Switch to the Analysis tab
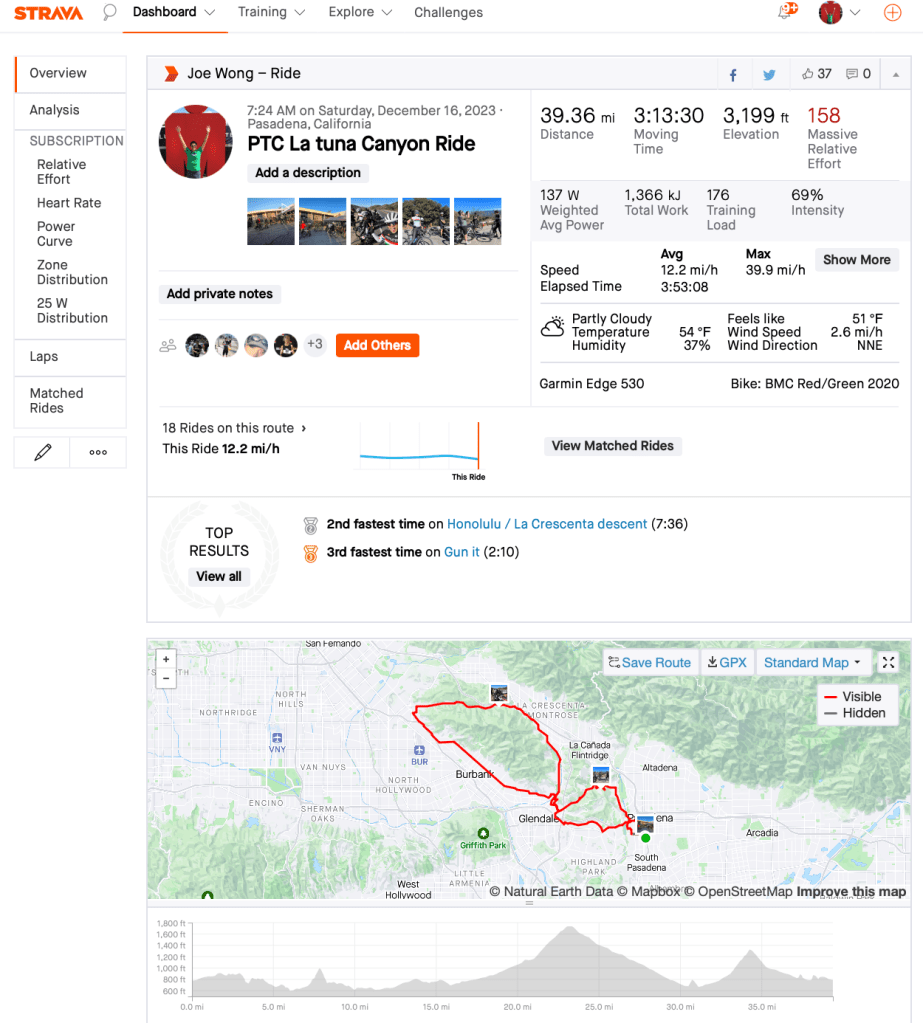This screenshot has height=1023, width=923. pyautogui.click(x=54, y=110)
